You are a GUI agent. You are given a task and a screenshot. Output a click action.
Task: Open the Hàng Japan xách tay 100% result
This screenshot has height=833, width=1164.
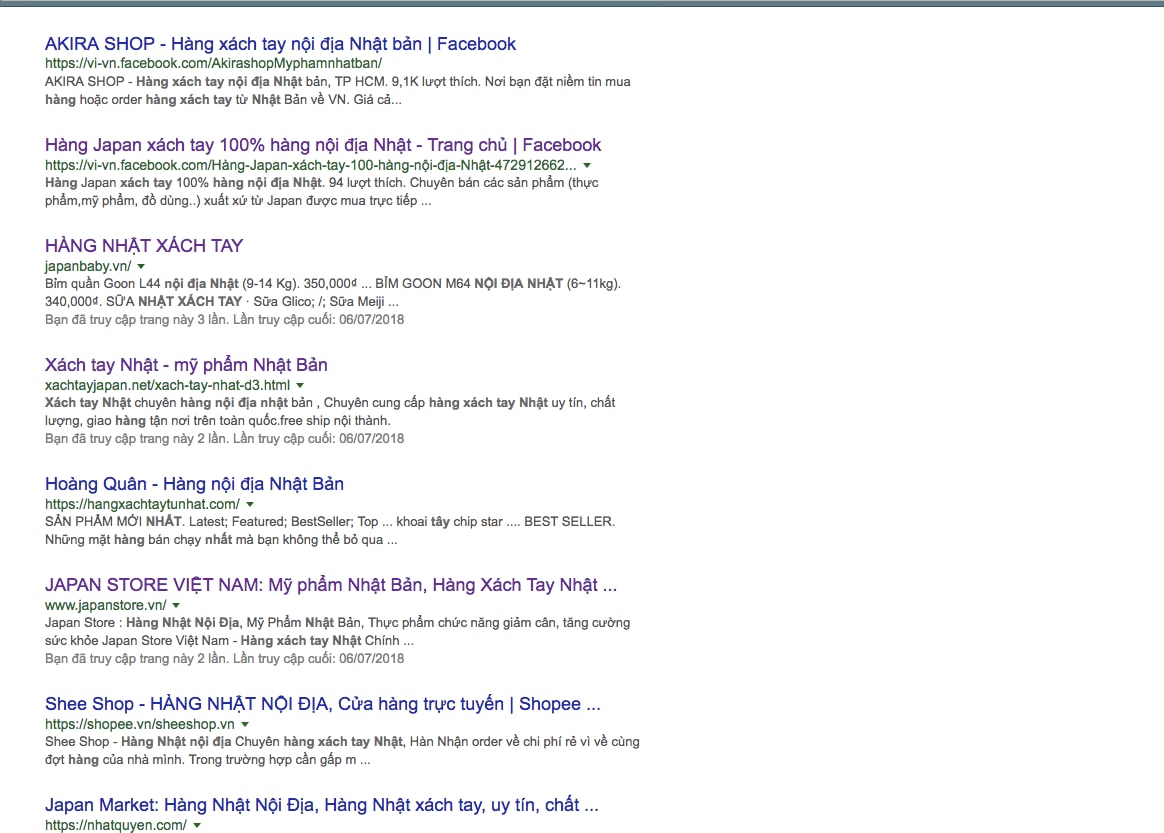click(x=322, y=145)
